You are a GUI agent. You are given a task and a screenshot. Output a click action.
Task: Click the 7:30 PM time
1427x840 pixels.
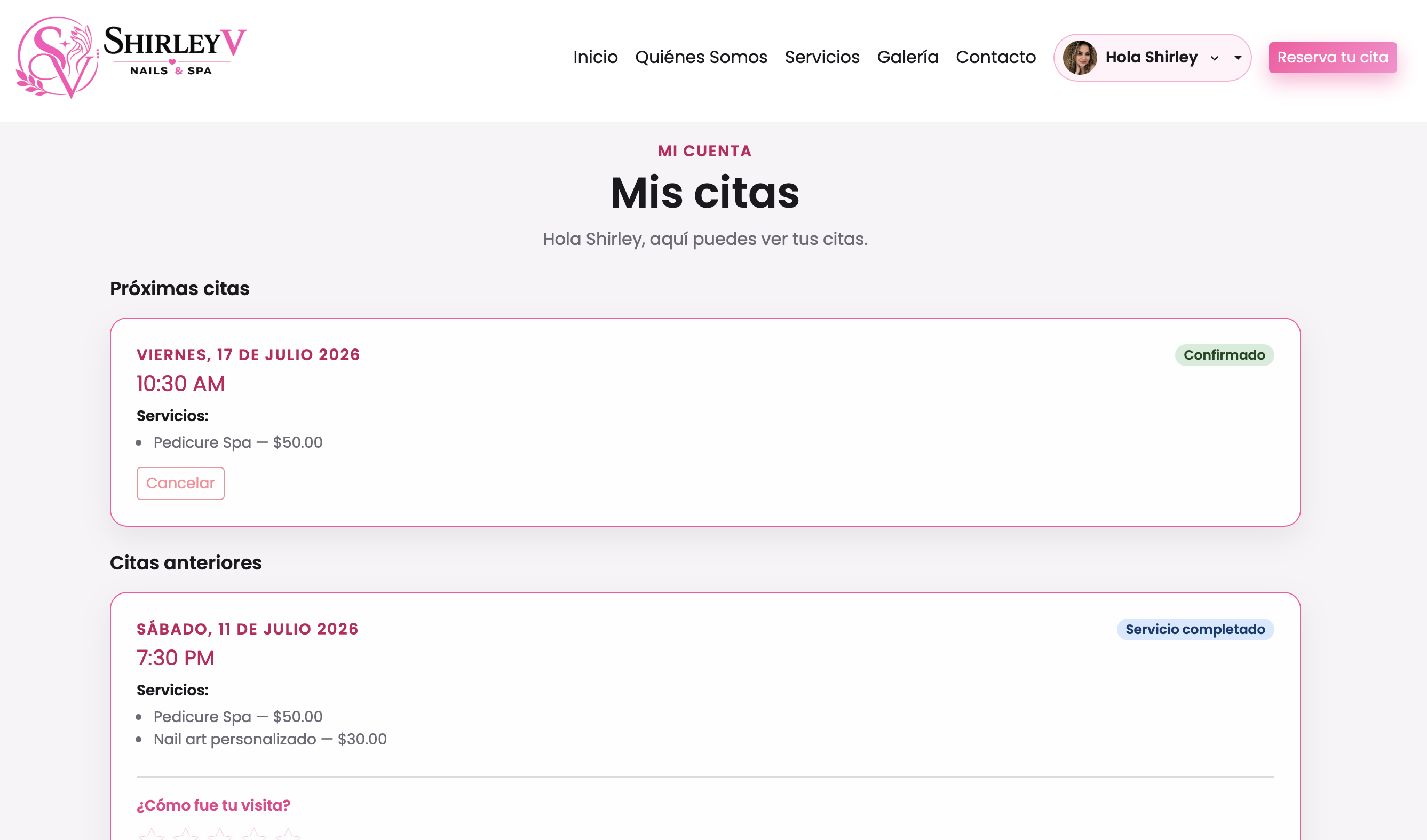click(x=176, y=658)
